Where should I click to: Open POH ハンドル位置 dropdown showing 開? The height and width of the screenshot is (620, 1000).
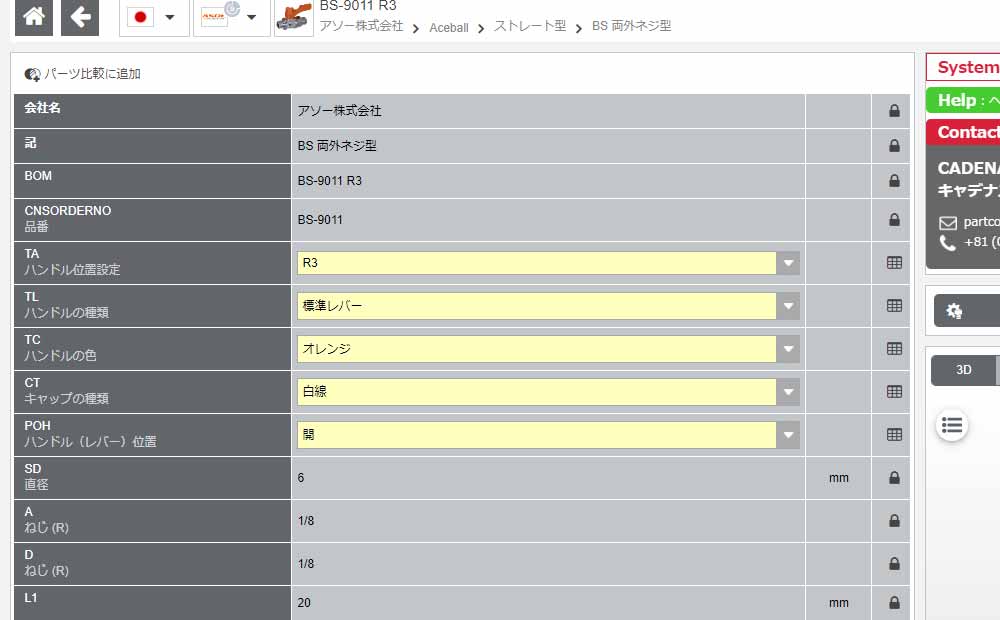pyautogui.click(x=548, y=435)
